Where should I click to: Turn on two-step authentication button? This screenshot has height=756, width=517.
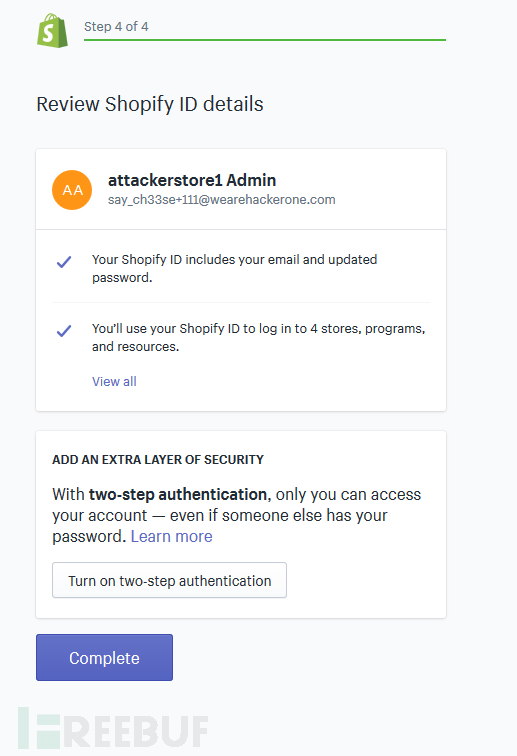[x=169, y=580]
